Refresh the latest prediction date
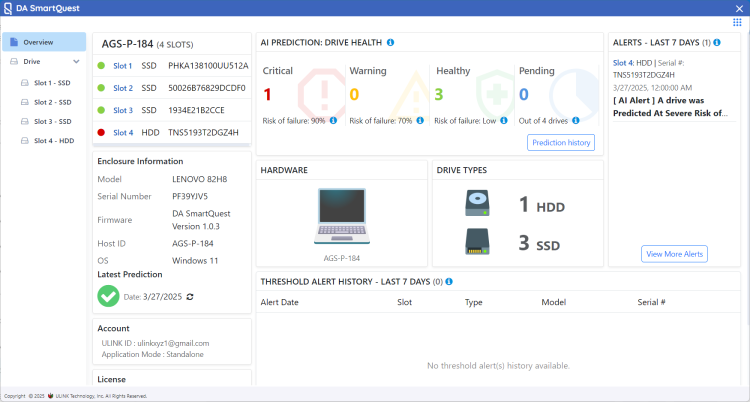Image resolution: width=750 pixels, height=402 pixels. tap(190, 297)
